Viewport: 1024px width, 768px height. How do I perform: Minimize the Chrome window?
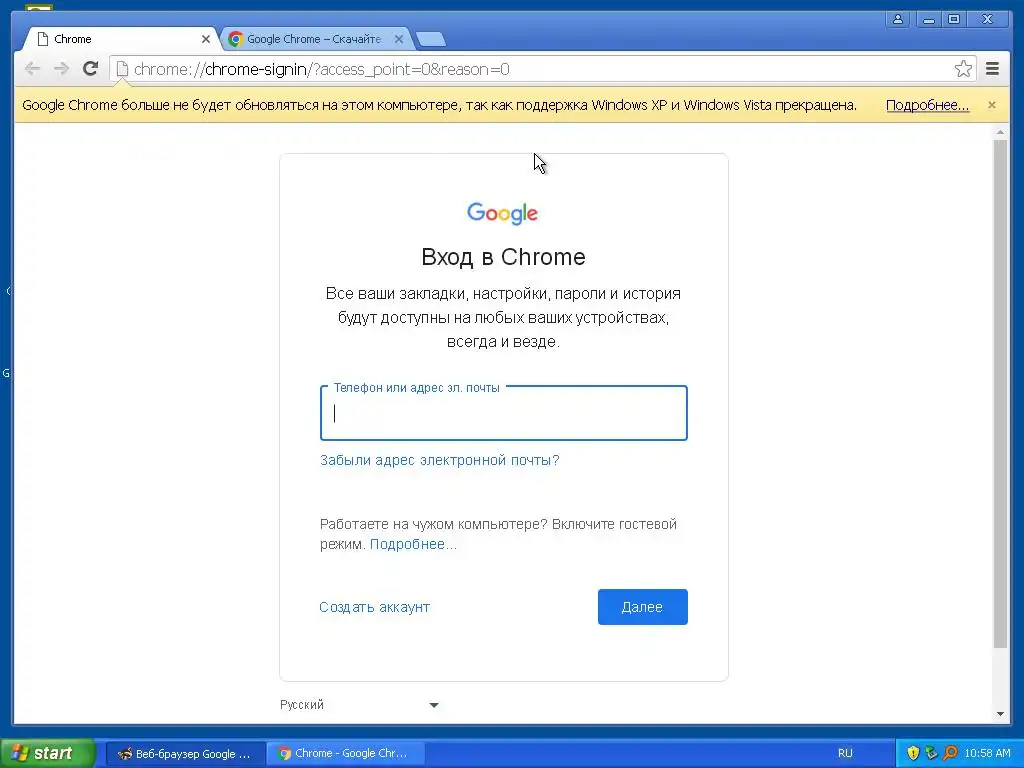[929, 19]
